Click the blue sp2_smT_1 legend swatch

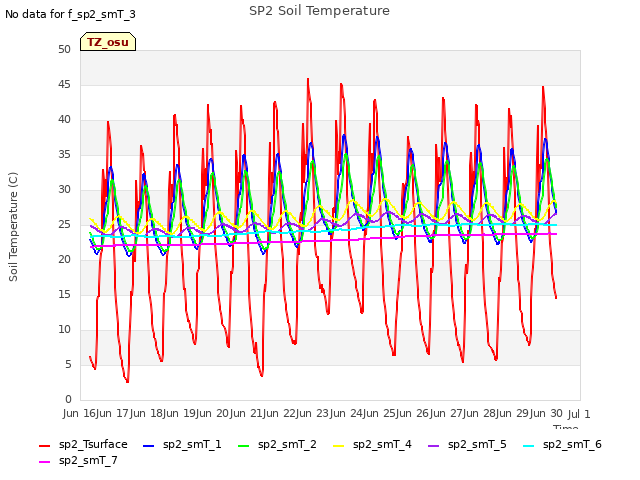(x=149, y=446)
